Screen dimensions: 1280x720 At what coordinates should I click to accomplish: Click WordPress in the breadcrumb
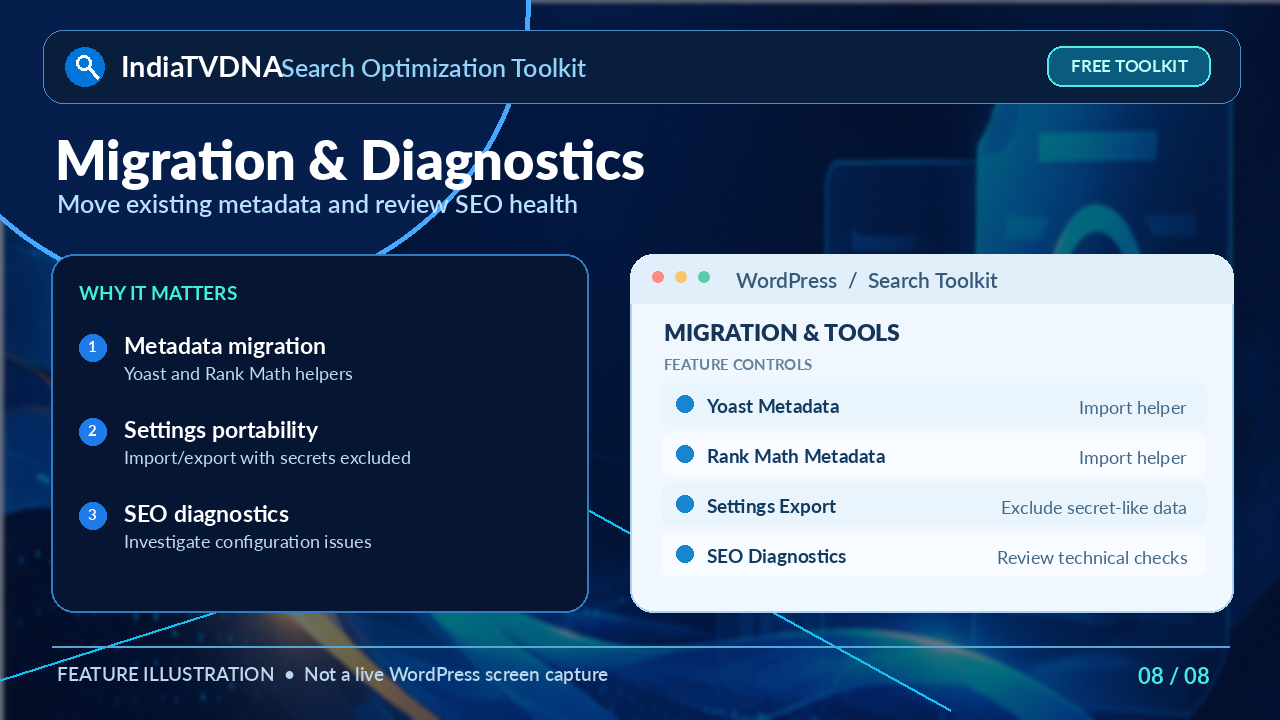787,281
